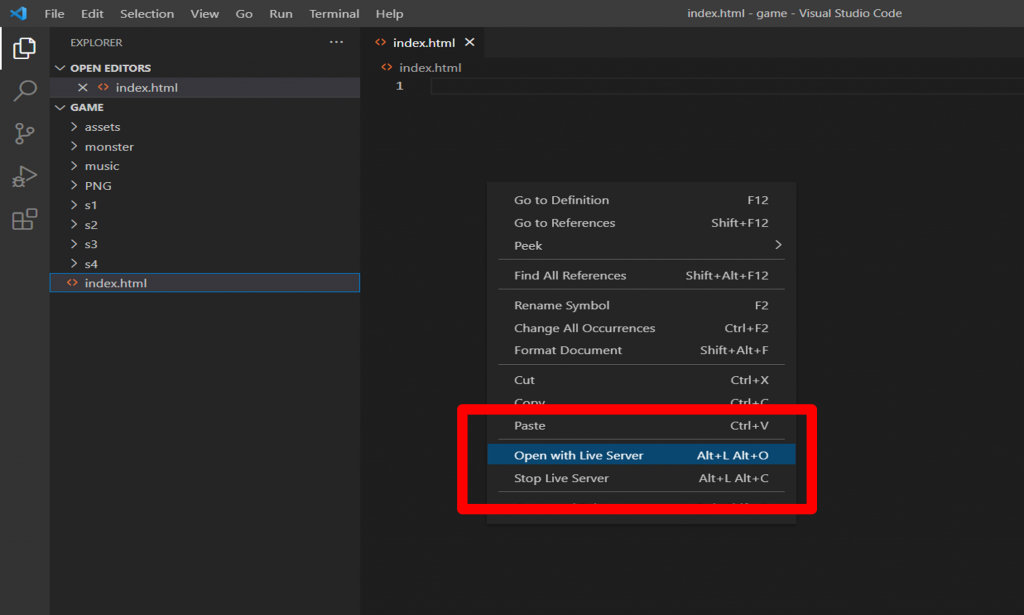Screen dimensions: 1024x615
Task: Choose Rename Symbol in context menu
Action: pos(641,305)
